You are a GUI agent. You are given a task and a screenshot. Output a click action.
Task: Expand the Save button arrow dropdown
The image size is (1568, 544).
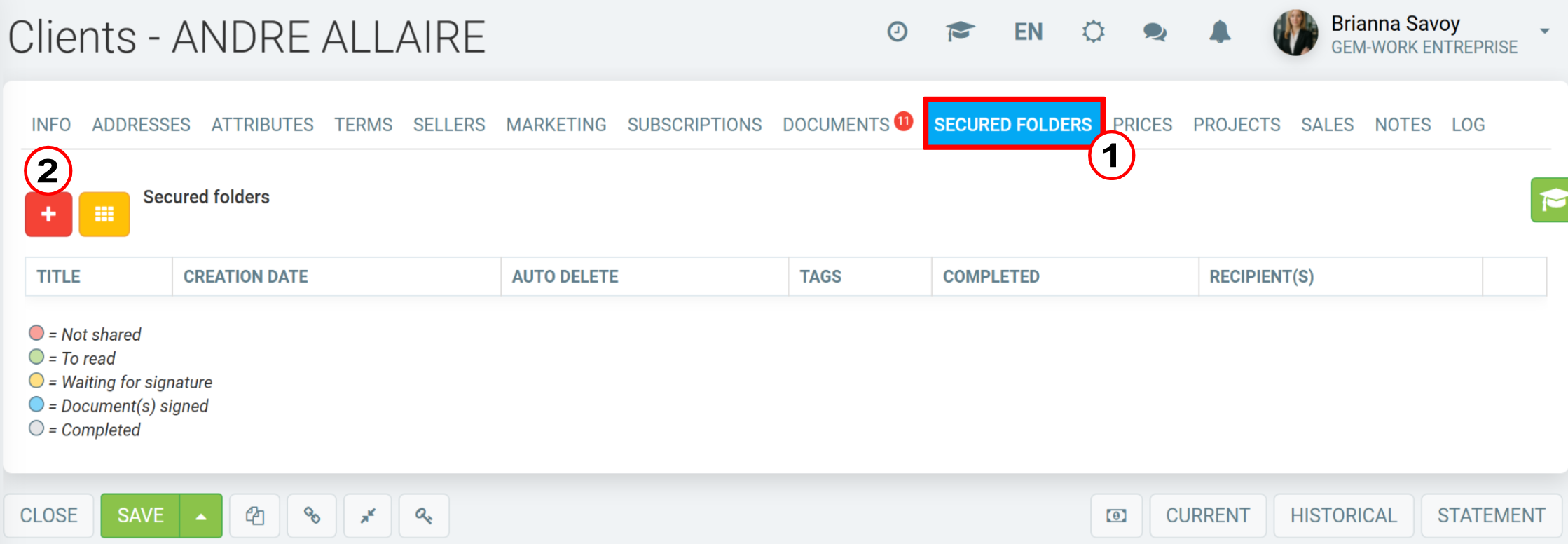point(201,516)
